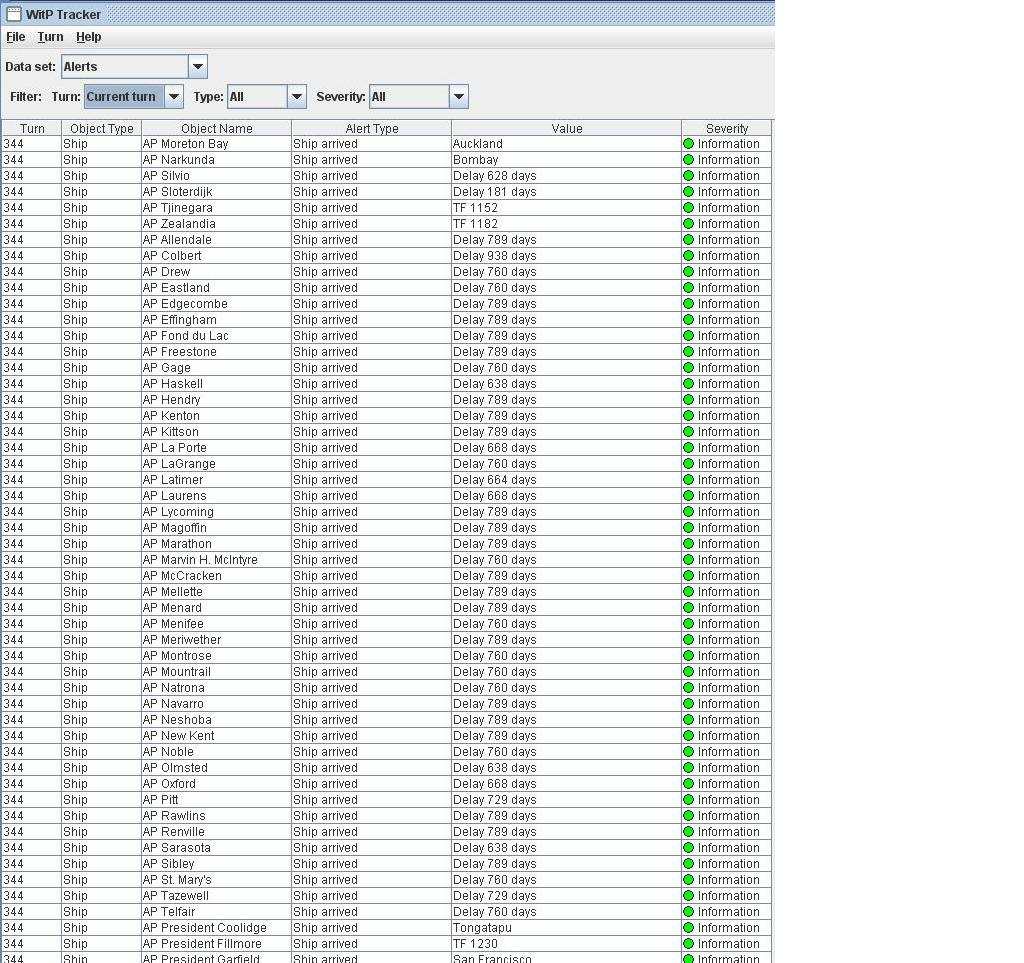Viewport: 1024px width, 963px height.
Task: Select the Bombay value cell
Action: pyautogui.click(x=566, y=160)
